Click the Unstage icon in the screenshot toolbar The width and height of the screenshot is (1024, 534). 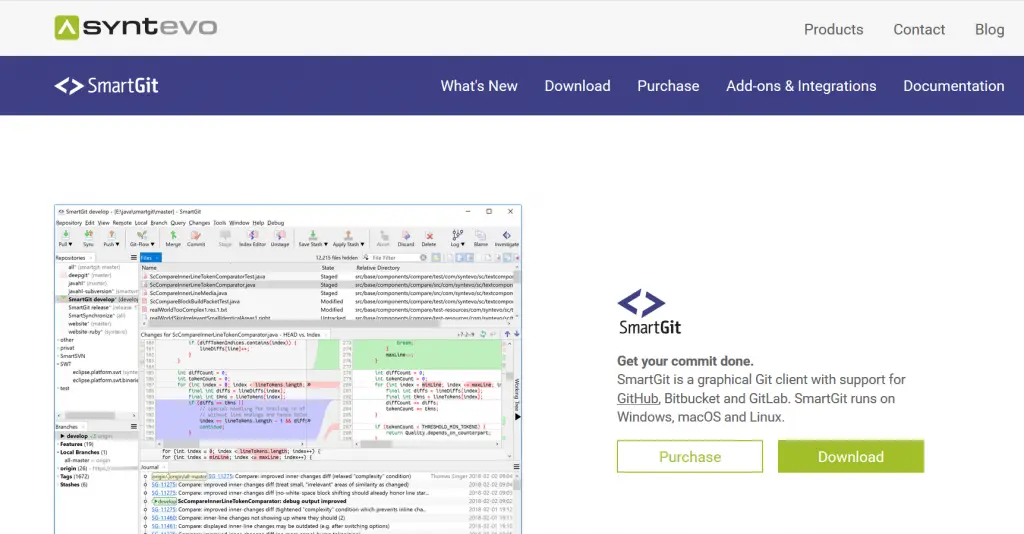point(280,238)
